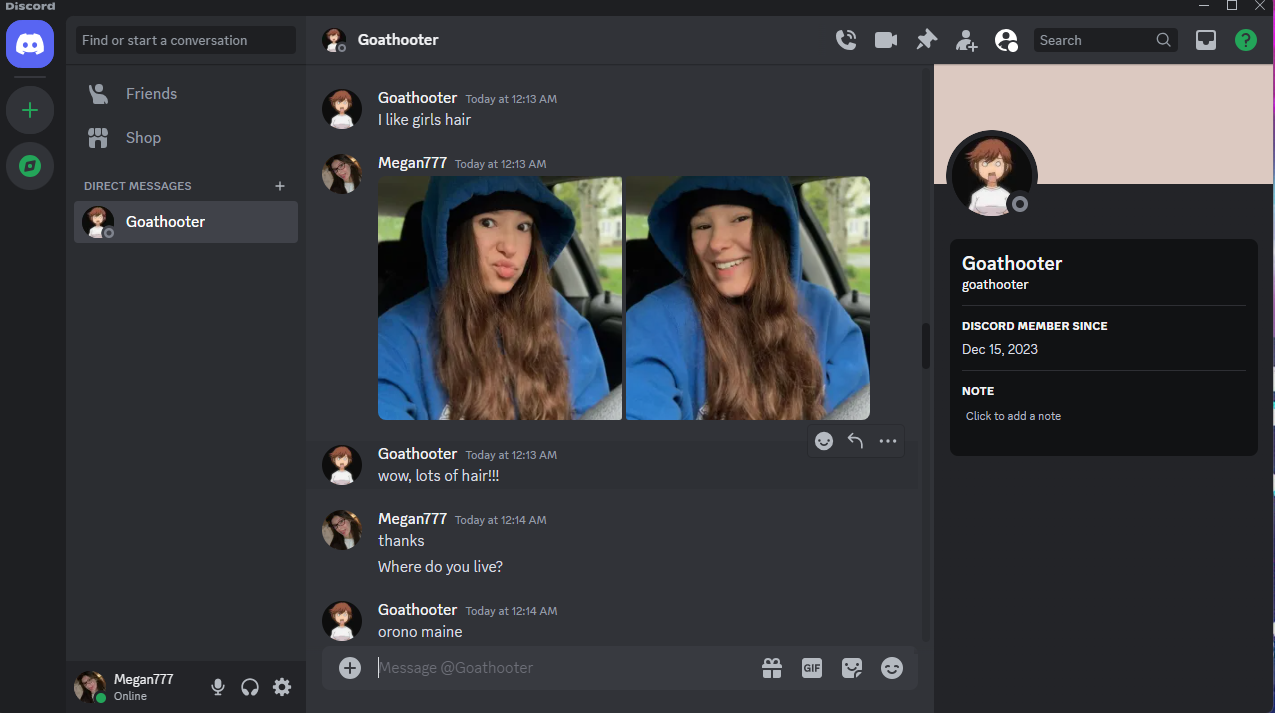The height and width of the screenshot is (713, 1275).
Task: Hide the user profile panel
Action: coord(1006,40)
